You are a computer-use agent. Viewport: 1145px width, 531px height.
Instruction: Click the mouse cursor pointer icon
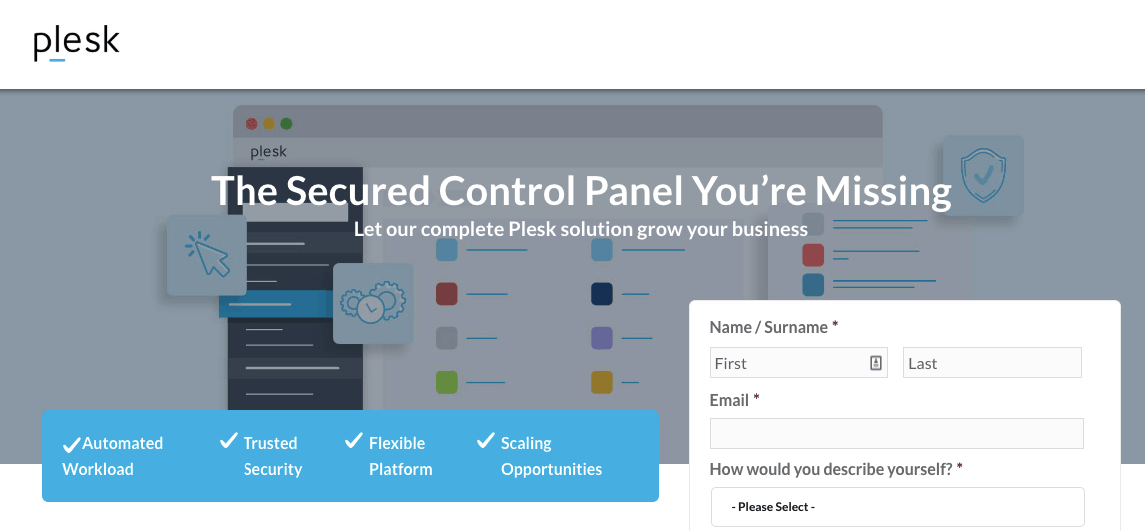(207, 254)
